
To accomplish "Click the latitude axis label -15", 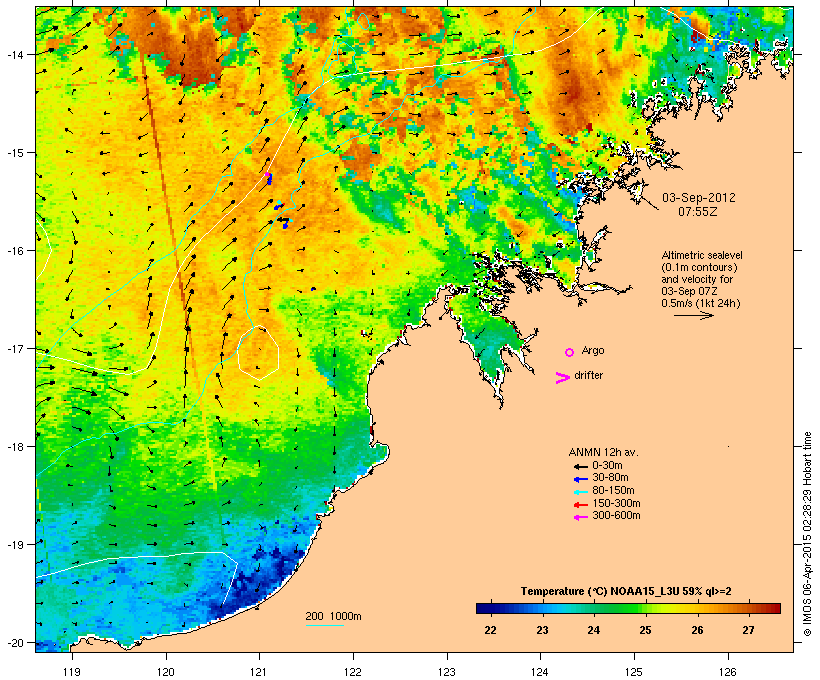I will click(x=15, y=153).
